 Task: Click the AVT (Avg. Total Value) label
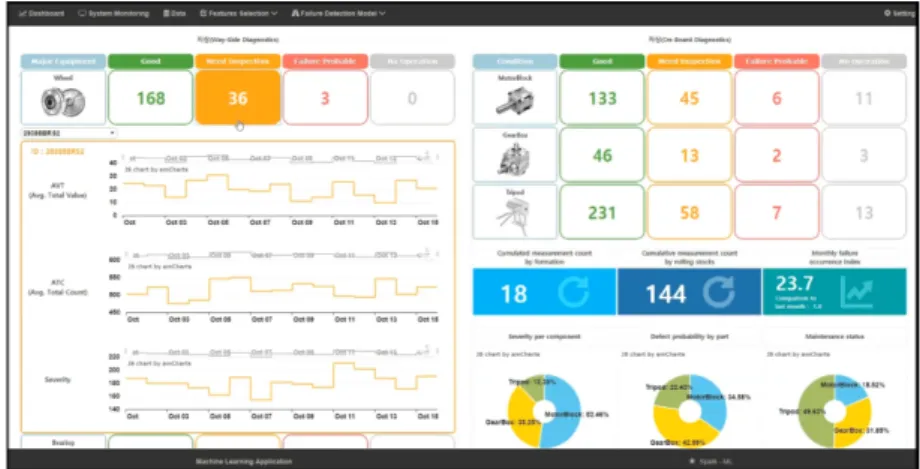click(x=58, y=190)
